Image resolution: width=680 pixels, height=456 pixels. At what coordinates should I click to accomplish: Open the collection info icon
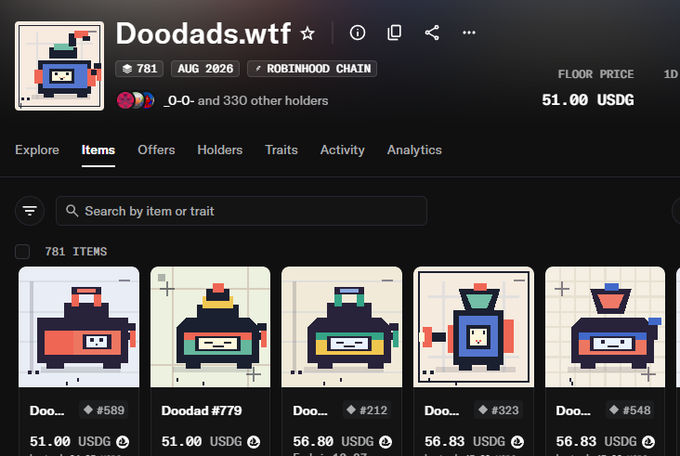[357, 33]
